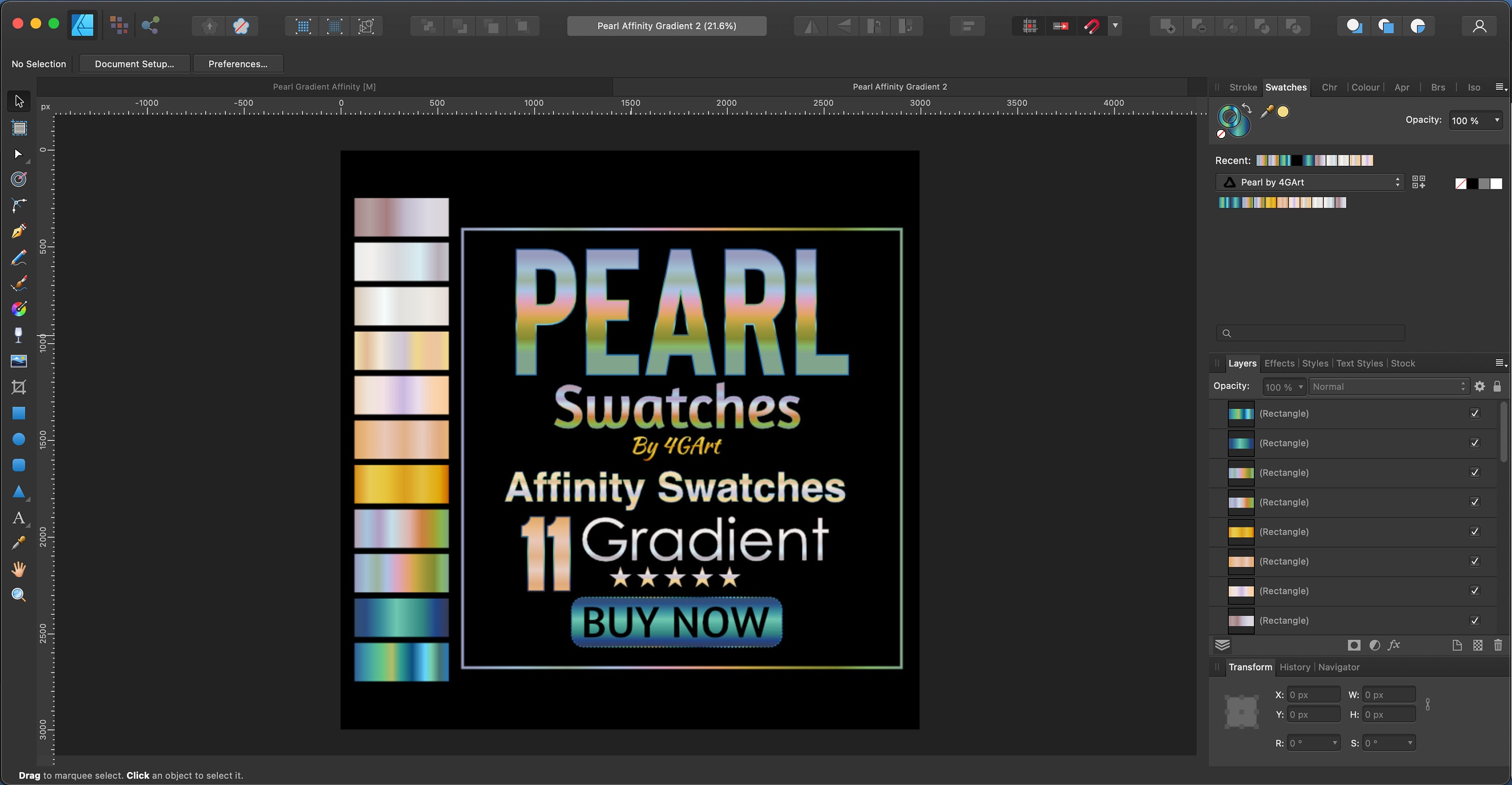
Task: Click the Add boolean geometry operation
Action: [x=1166, y=26]
